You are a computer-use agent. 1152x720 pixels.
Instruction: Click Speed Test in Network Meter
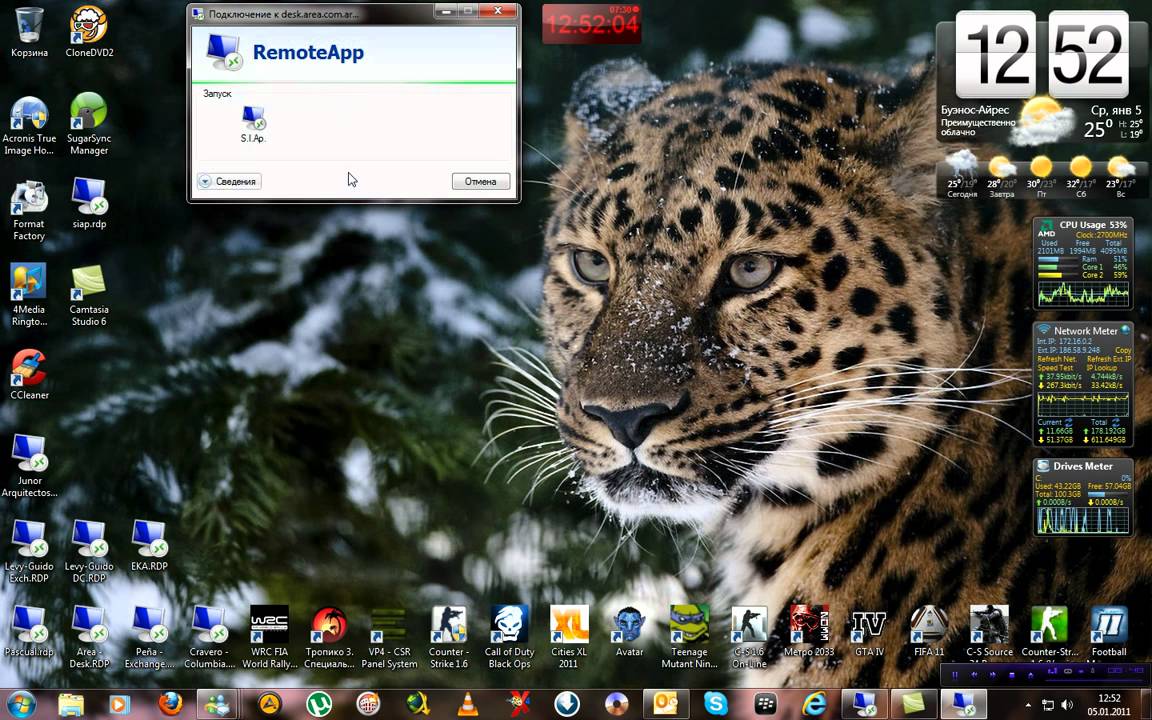coord(1055,367)
